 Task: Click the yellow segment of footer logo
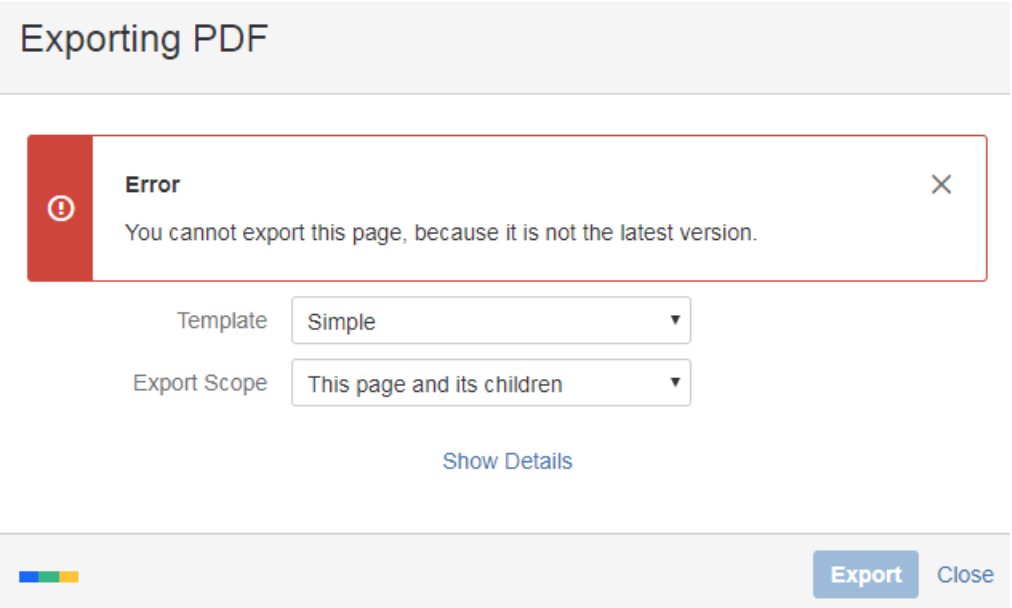(x=69, y=576)
